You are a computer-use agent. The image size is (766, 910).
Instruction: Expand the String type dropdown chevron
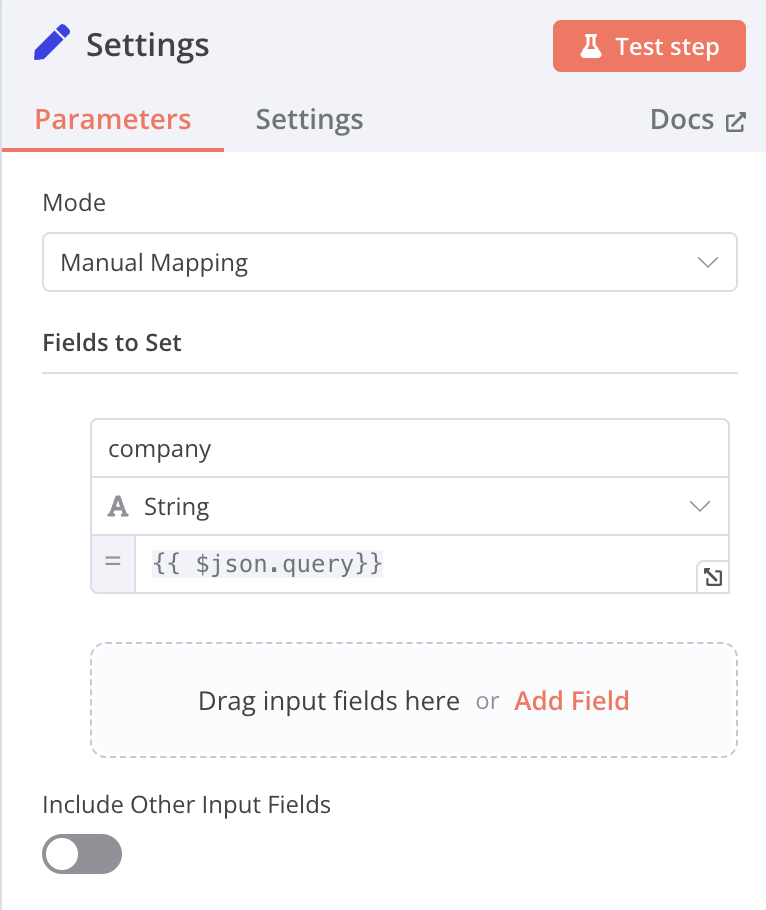701,507
